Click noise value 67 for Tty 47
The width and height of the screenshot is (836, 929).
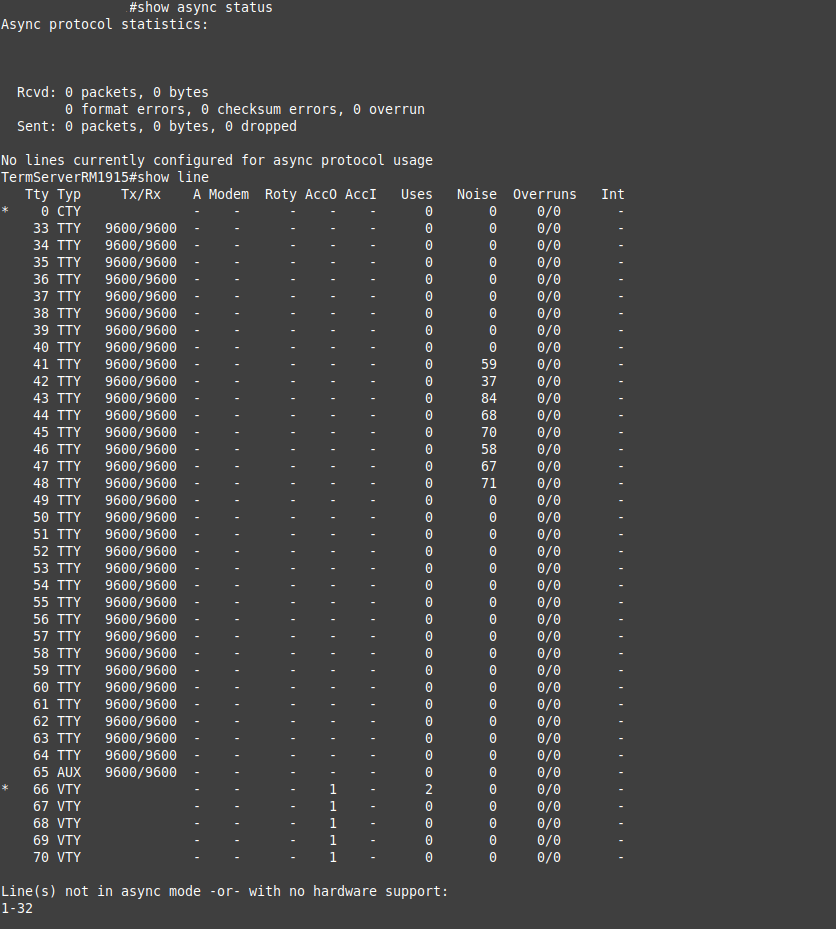coord(489,466)
